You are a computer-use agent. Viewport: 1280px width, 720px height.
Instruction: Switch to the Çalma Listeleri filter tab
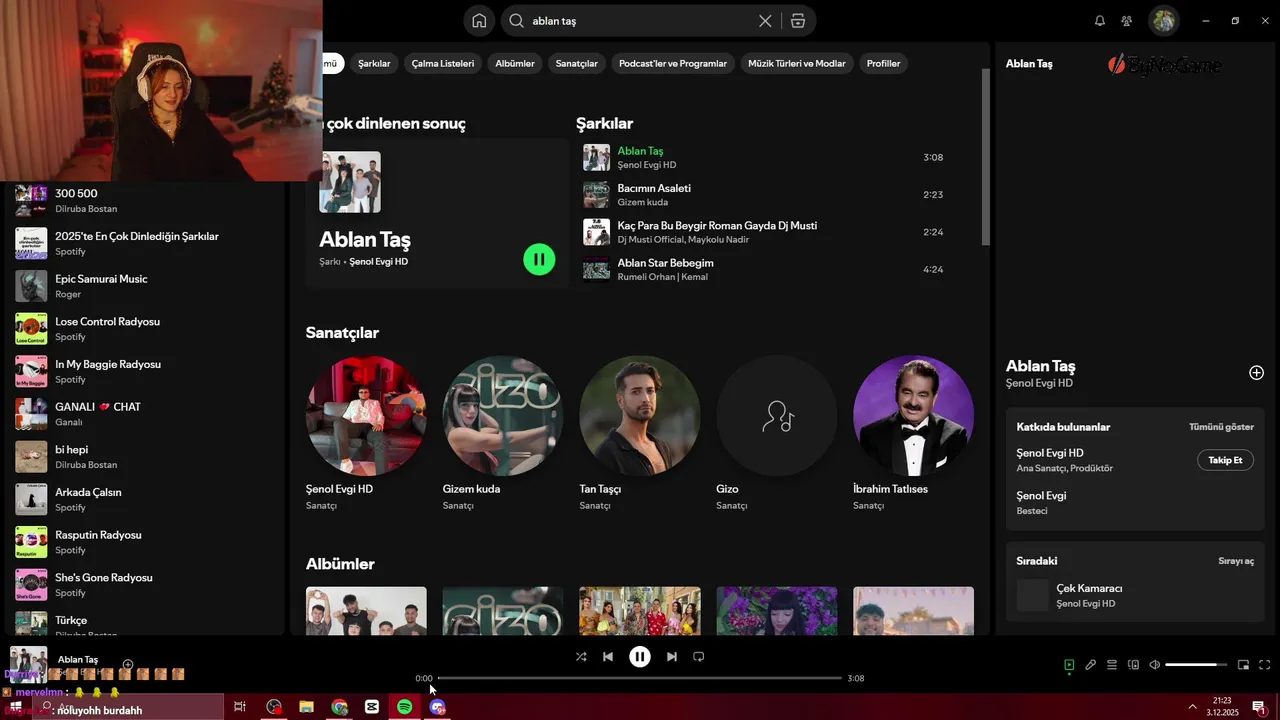[443, 63]
